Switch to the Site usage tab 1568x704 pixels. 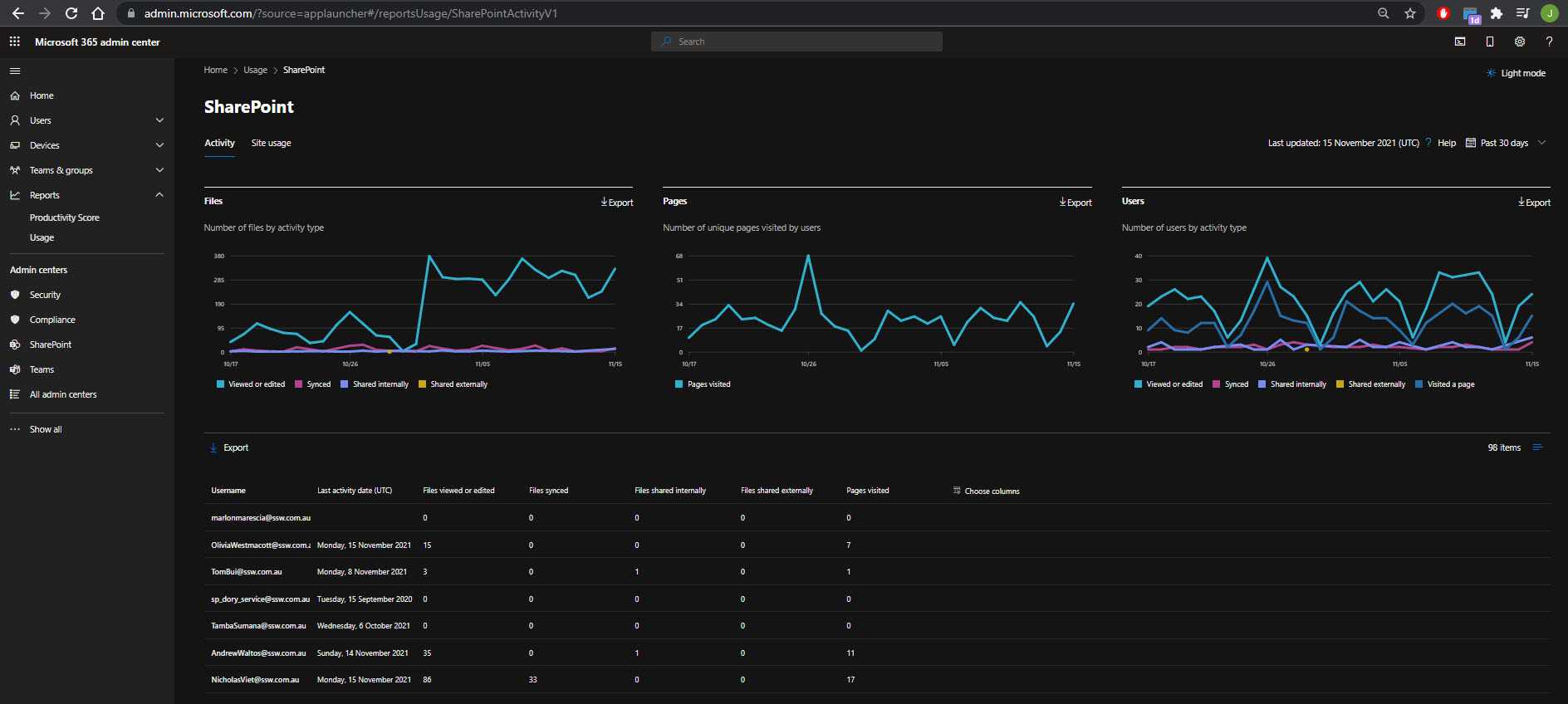pos(271,143)
